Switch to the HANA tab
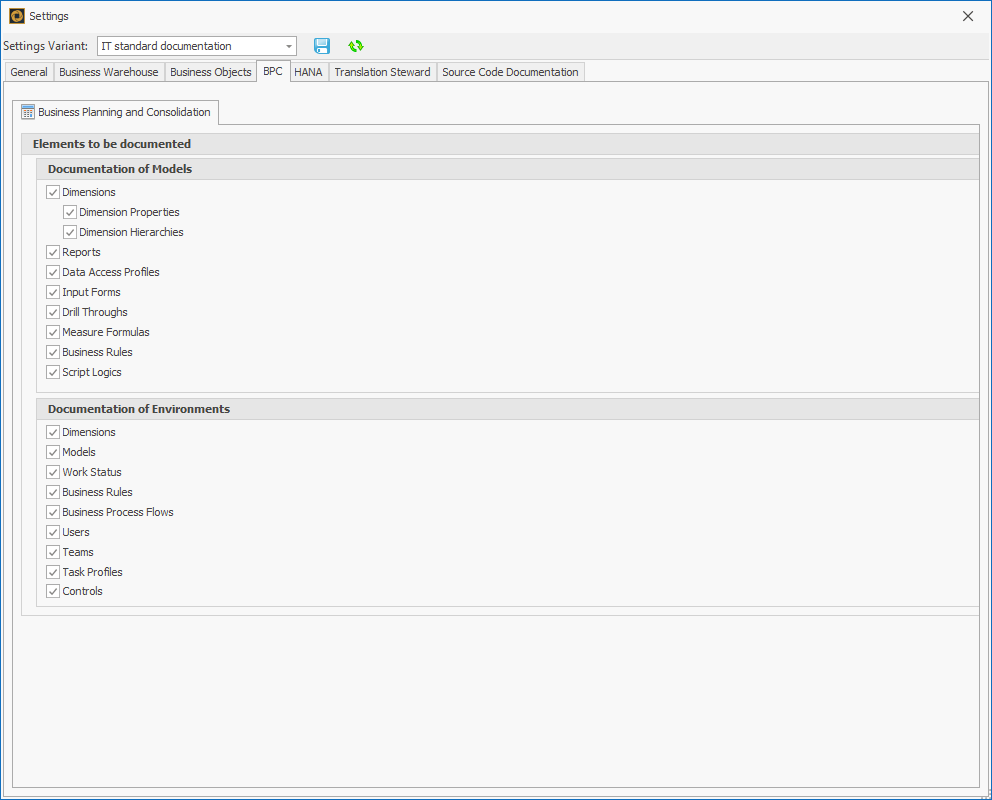This screenshot has width=992, height=800. [x=308, y=71]
